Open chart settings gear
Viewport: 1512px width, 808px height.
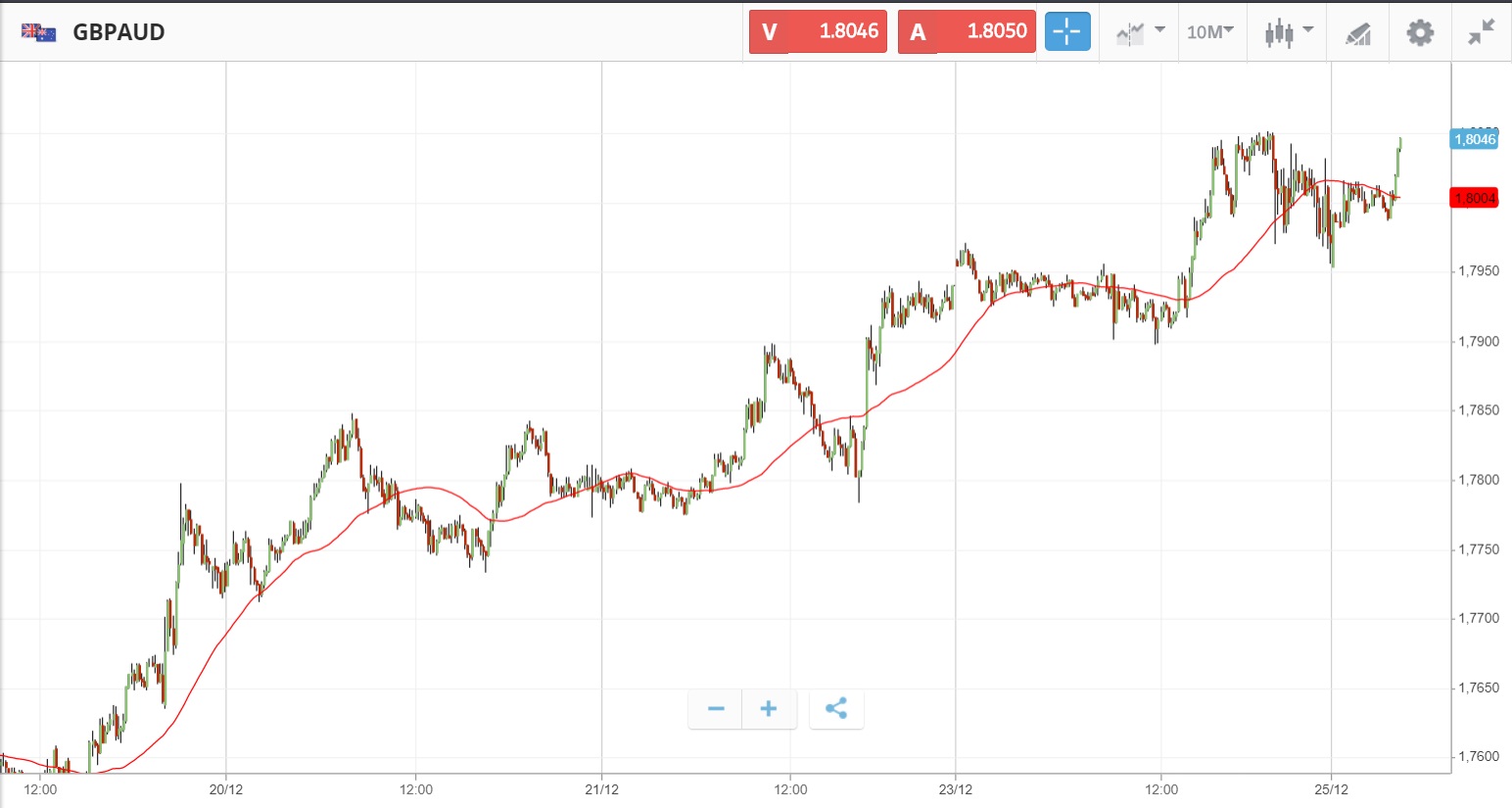(1420, 33)
